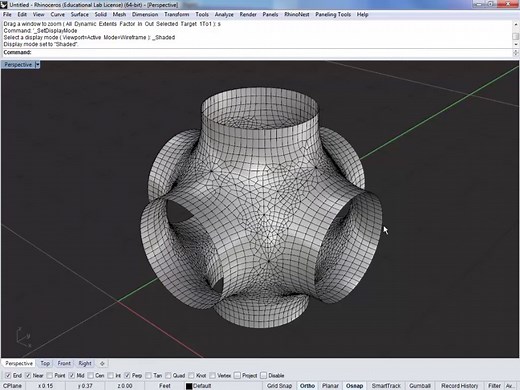Check the Disable osnap checkbox
Image resolution: width=520 pixels, height=390 pixels.
click(263, 376)
